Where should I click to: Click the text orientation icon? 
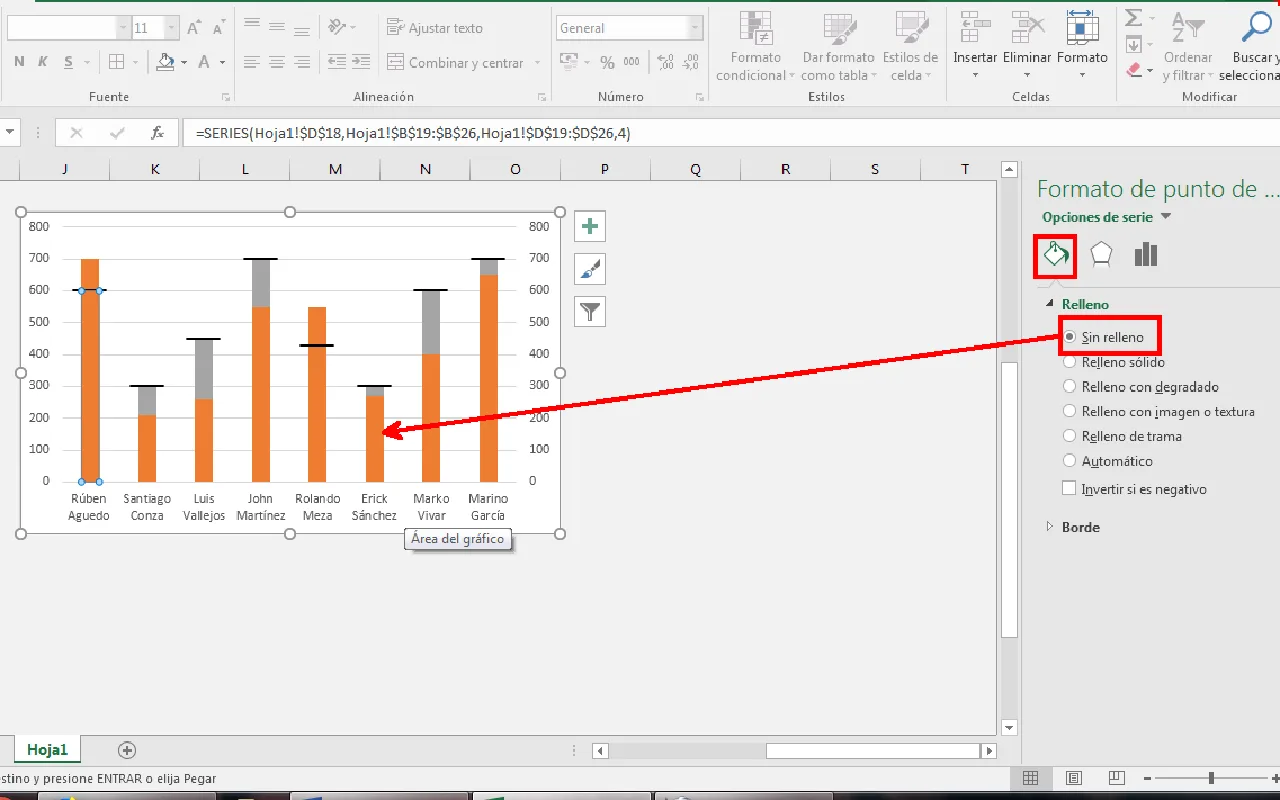click(337, 27)
